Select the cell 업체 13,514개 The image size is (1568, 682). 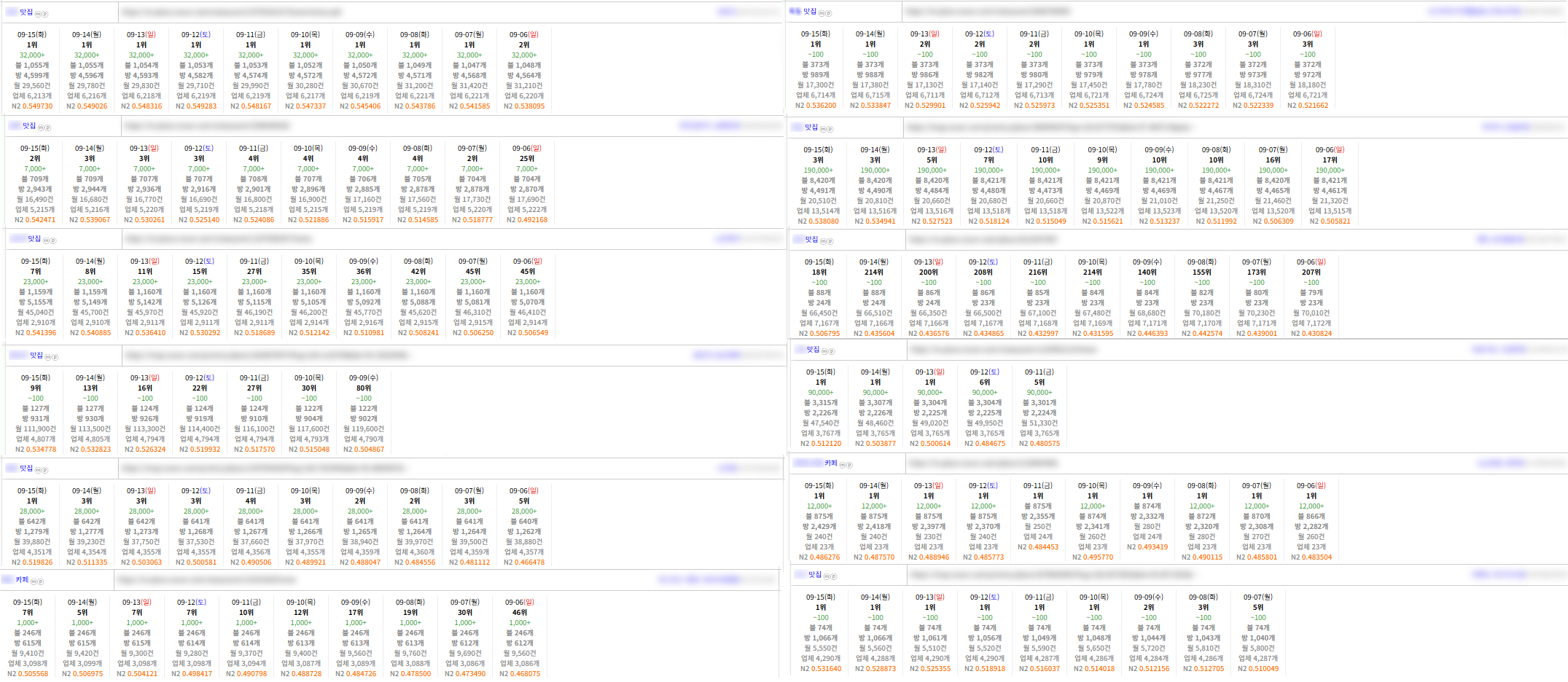coord(818,211)
